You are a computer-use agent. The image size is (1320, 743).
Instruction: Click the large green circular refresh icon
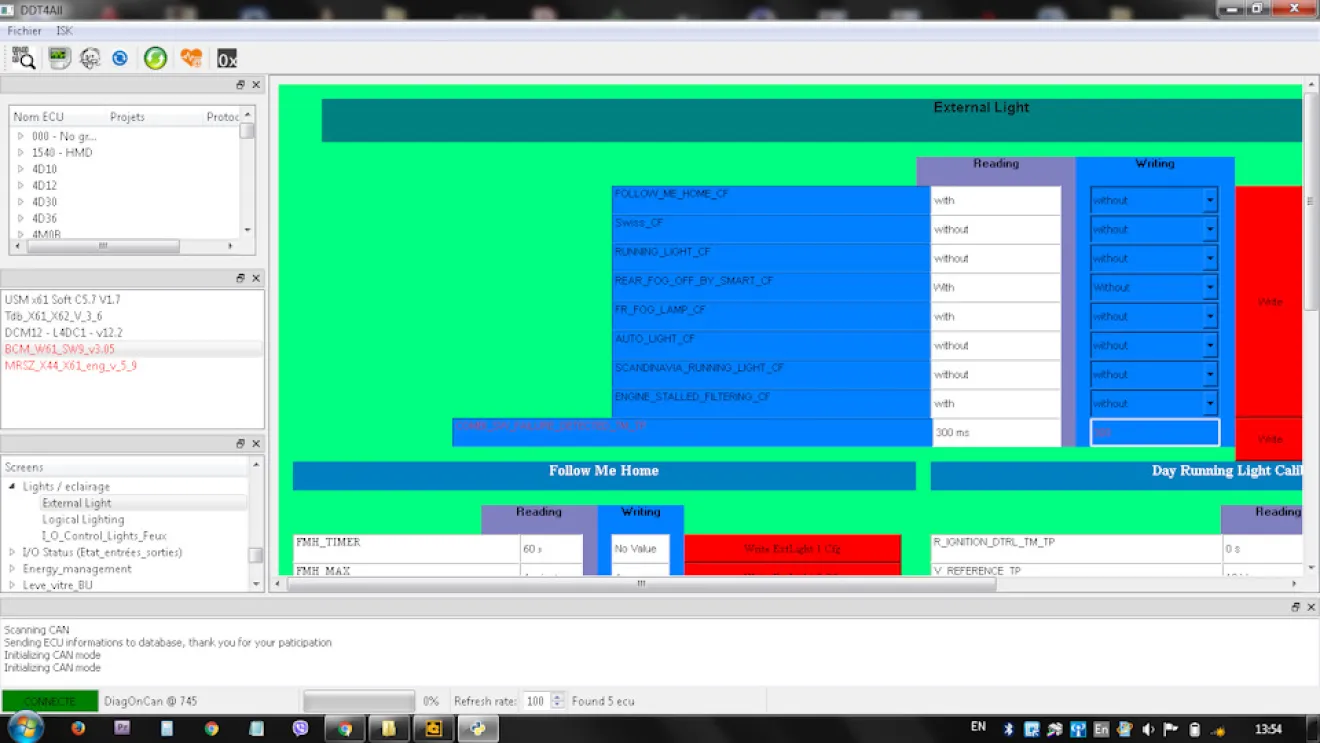(155, 58)
